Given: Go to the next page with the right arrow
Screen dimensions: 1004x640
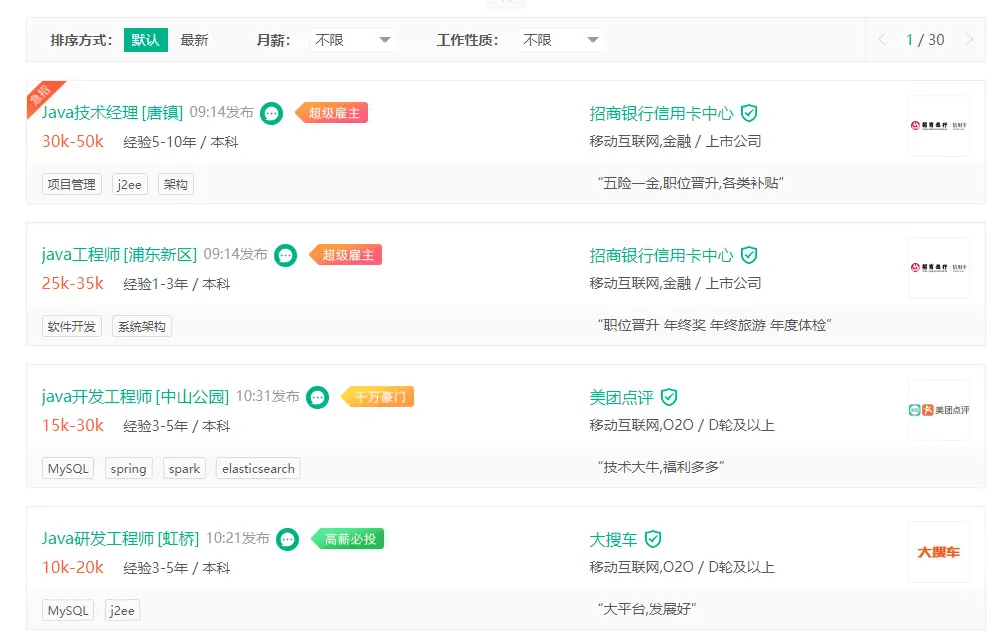Looking at the screenshot, I should (969, 40).
